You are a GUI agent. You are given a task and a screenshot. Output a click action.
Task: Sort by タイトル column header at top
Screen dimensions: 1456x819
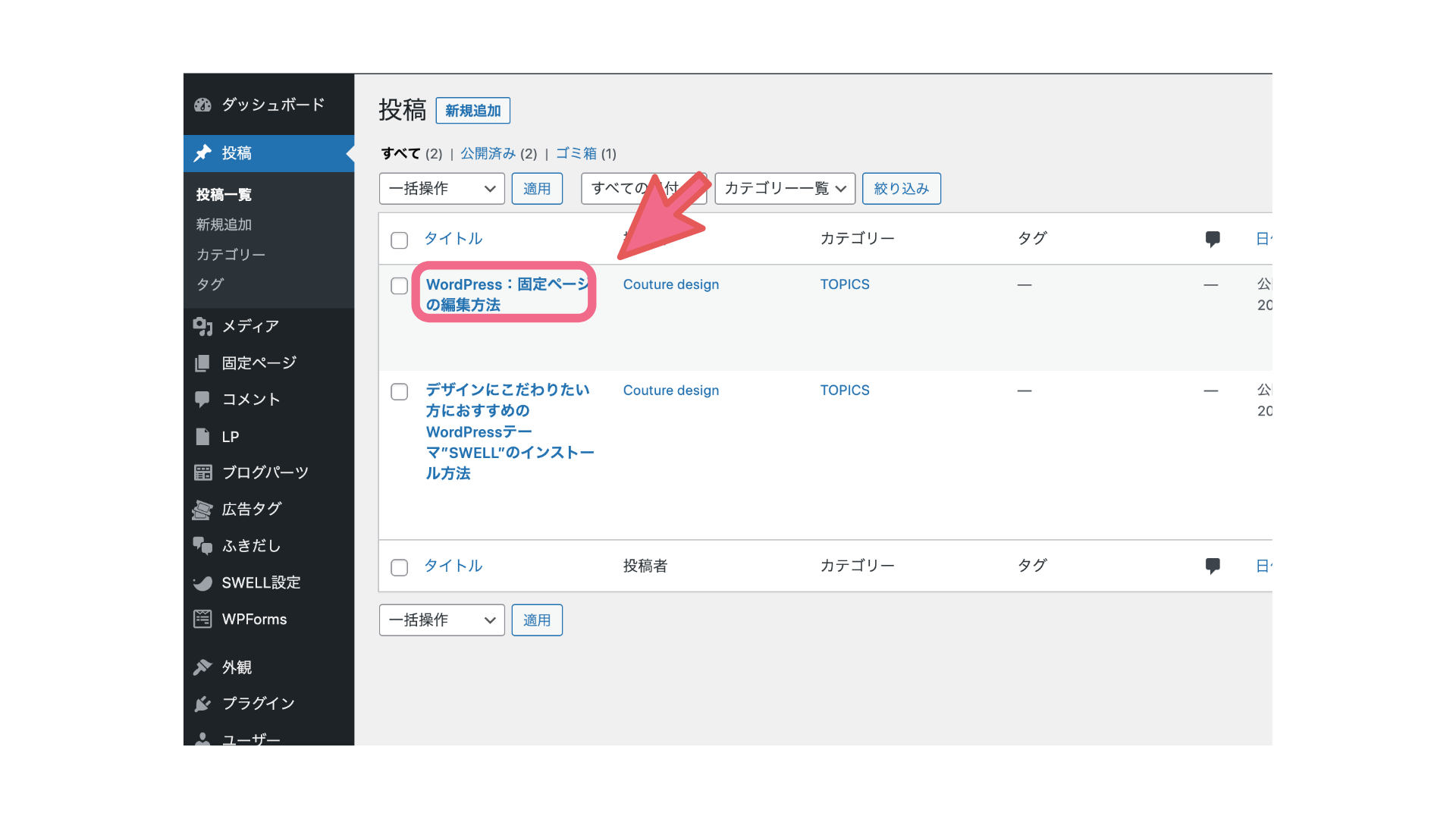pyautogui.click(x=453, y=239)
